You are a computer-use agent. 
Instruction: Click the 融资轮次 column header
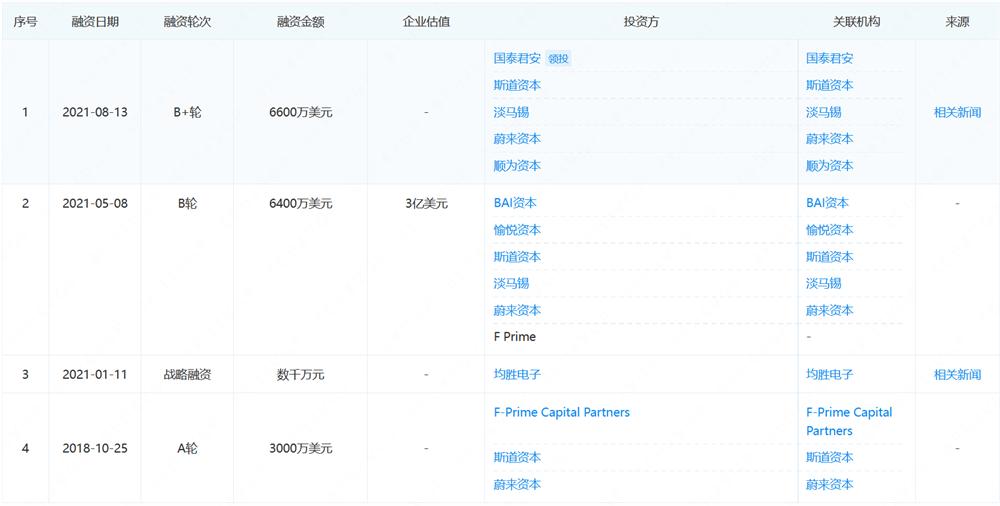click(x=187, y=22)
